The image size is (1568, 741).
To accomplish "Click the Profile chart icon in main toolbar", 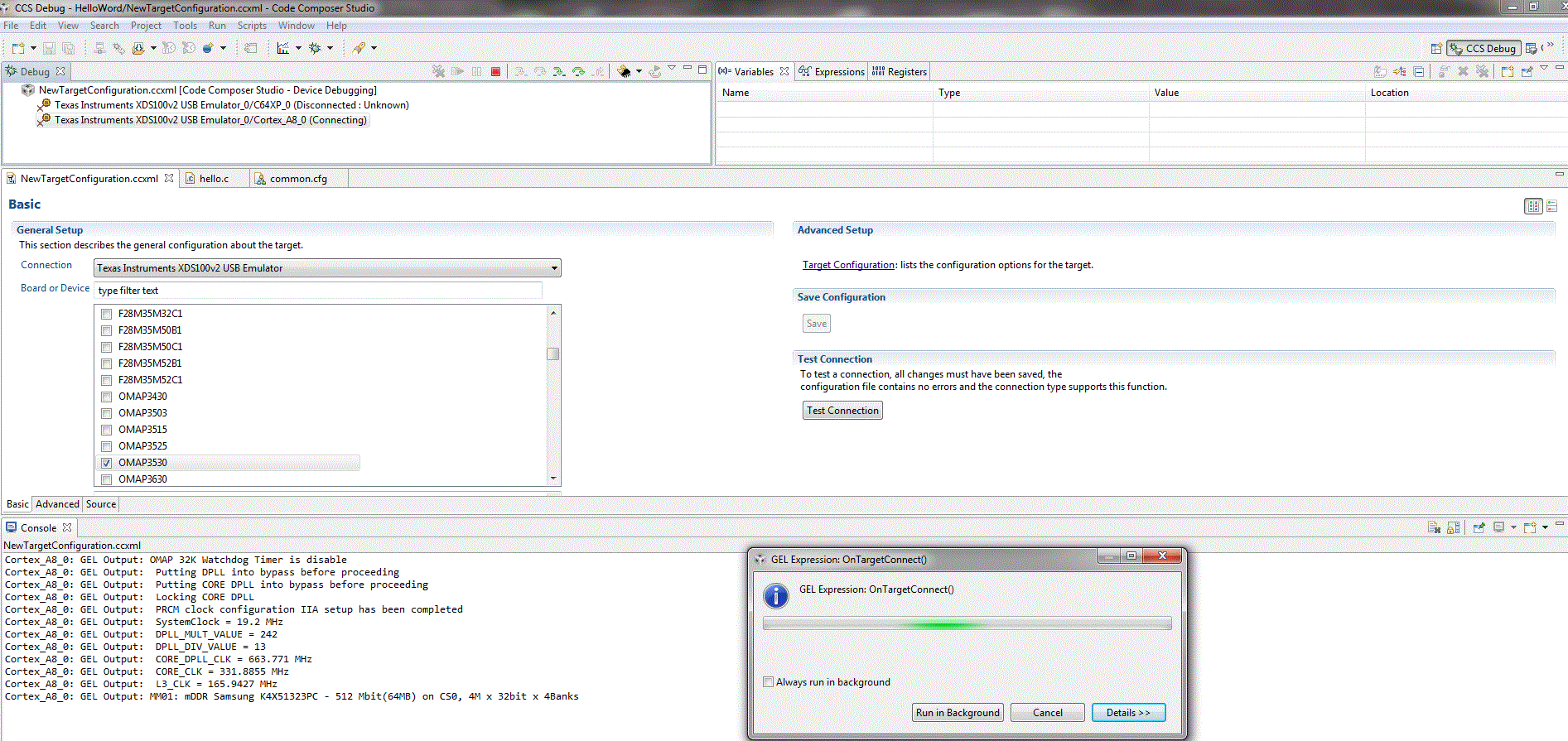I will click(283, 48).
